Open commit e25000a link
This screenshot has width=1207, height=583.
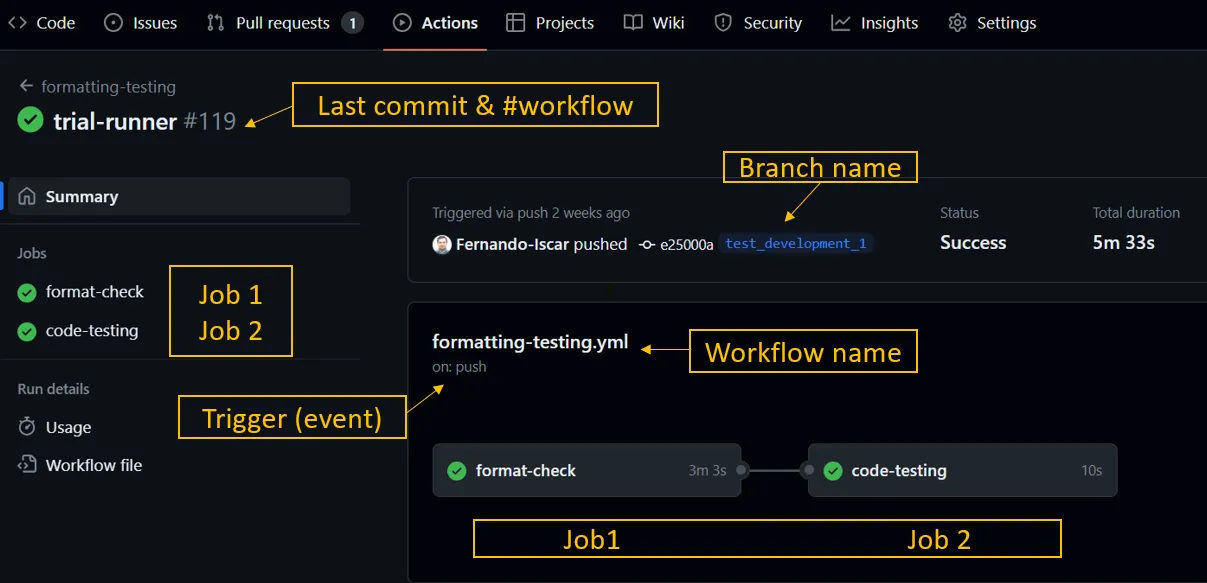tap(686, 244)
